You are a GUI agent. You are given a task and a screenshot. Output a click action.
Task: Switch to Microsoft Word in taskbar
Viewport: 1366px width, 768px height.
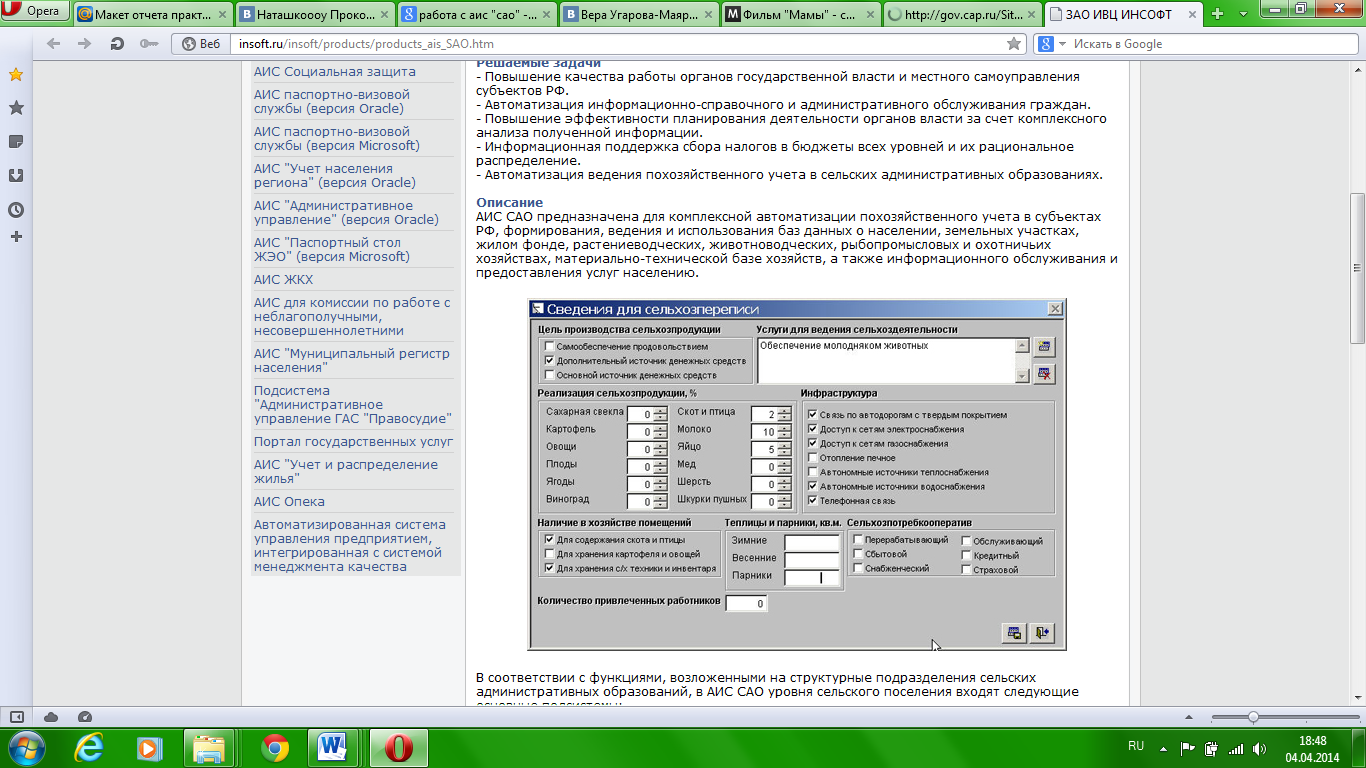point(332,747)
